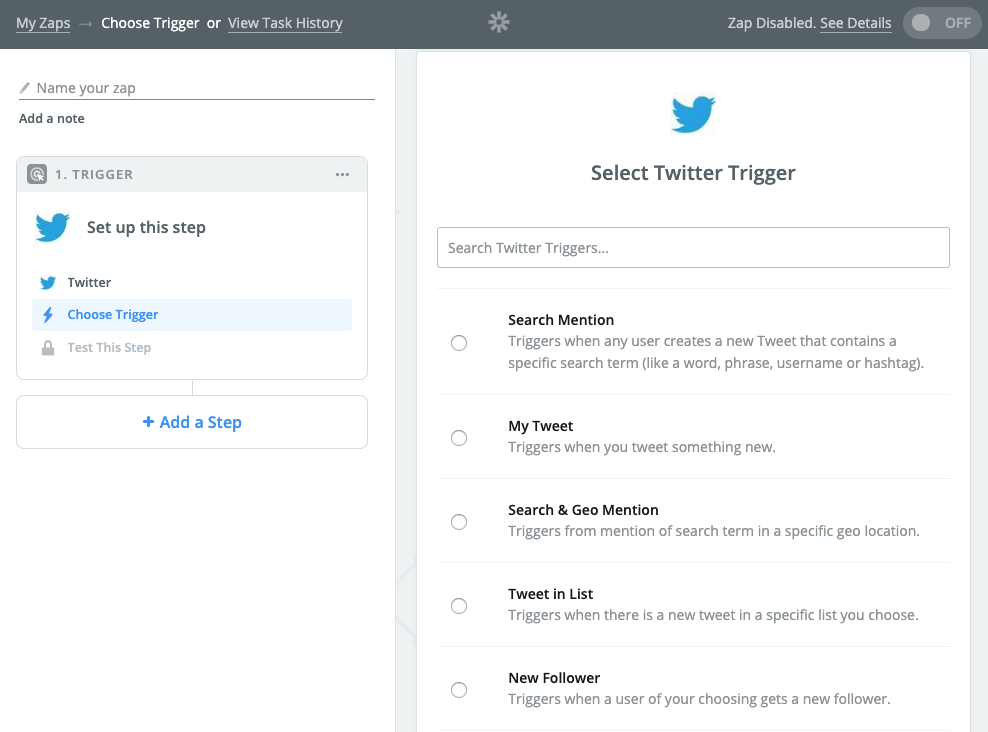This screenshot has width=988, height=732.
Task: Select the New Follower radio button
Action: point(459,690)
